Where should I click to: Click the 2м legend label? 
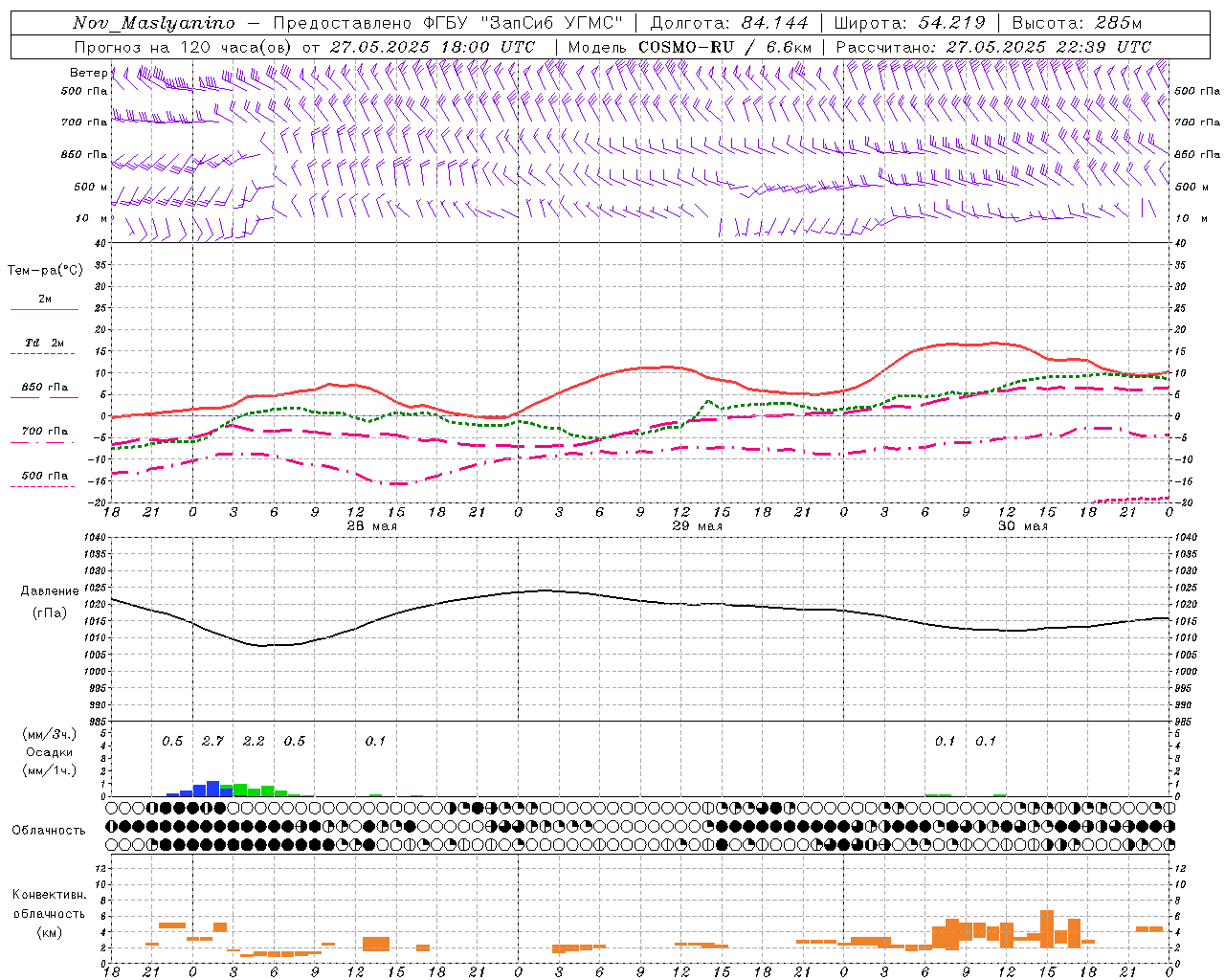(45, 300)
